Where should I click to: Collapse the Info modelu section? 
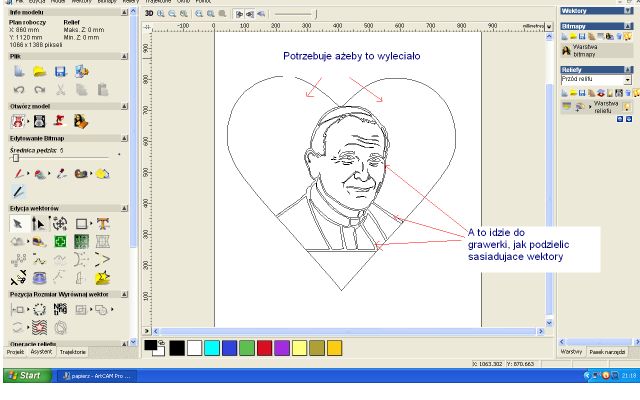(x=124, y=13)
